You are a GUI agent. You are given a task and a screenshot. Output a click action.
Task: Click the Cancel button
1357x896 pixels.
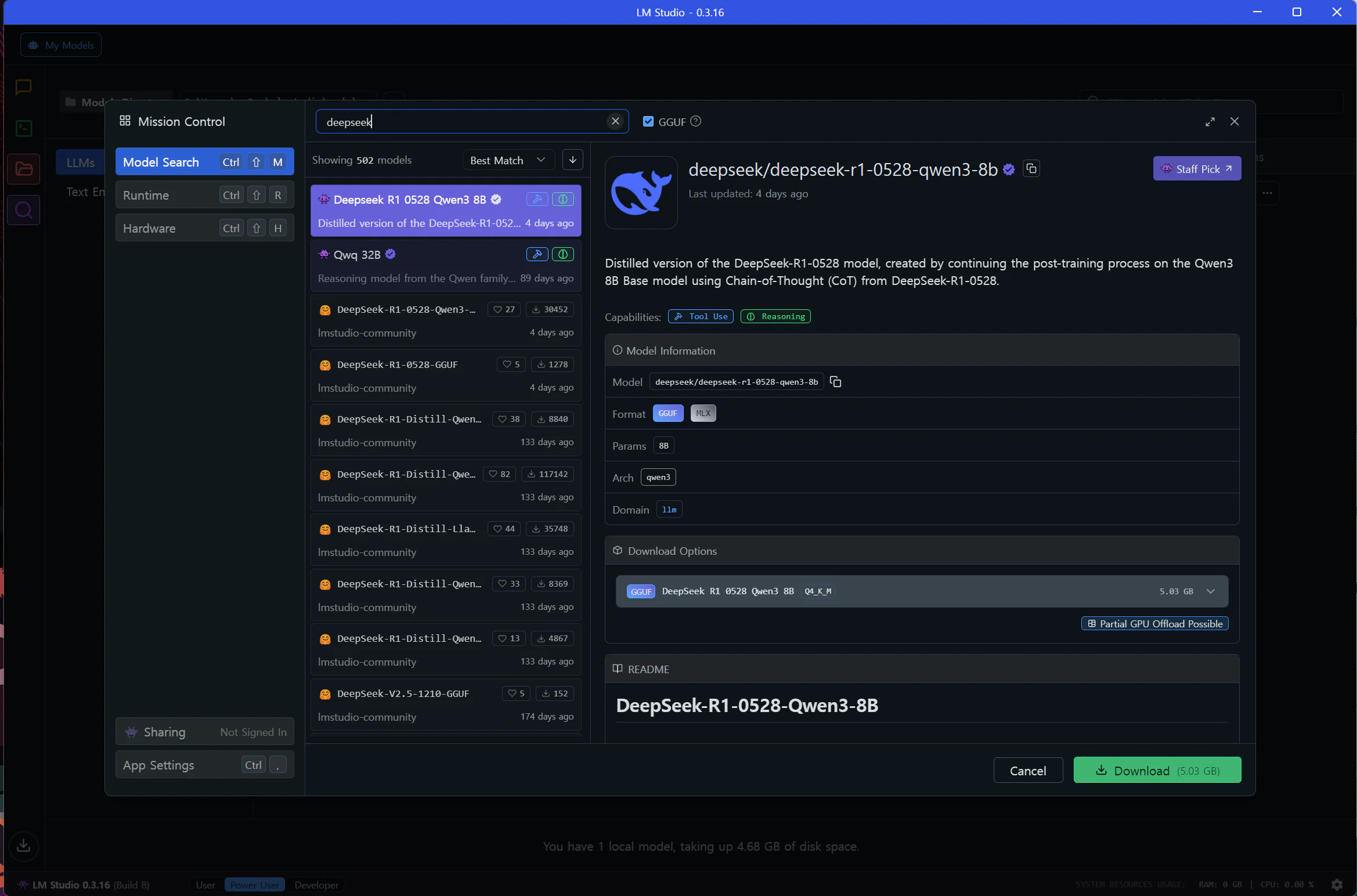[x=1028, y=770]
